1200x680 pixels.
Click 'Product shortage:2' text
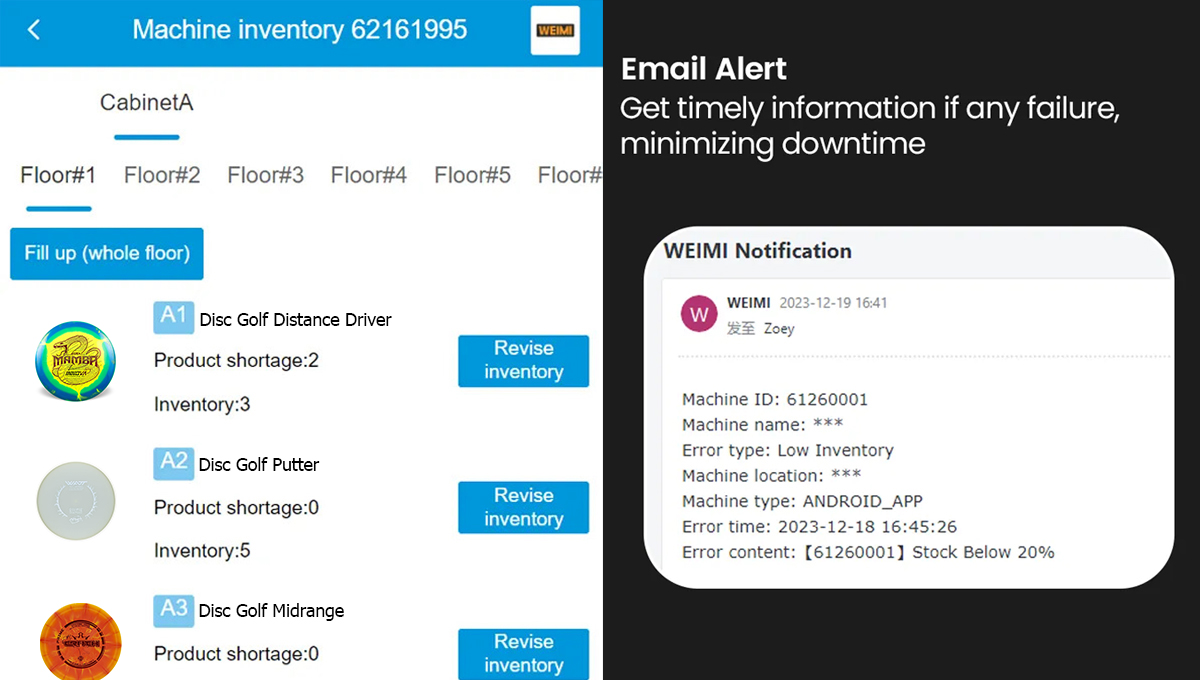point(236,360)
